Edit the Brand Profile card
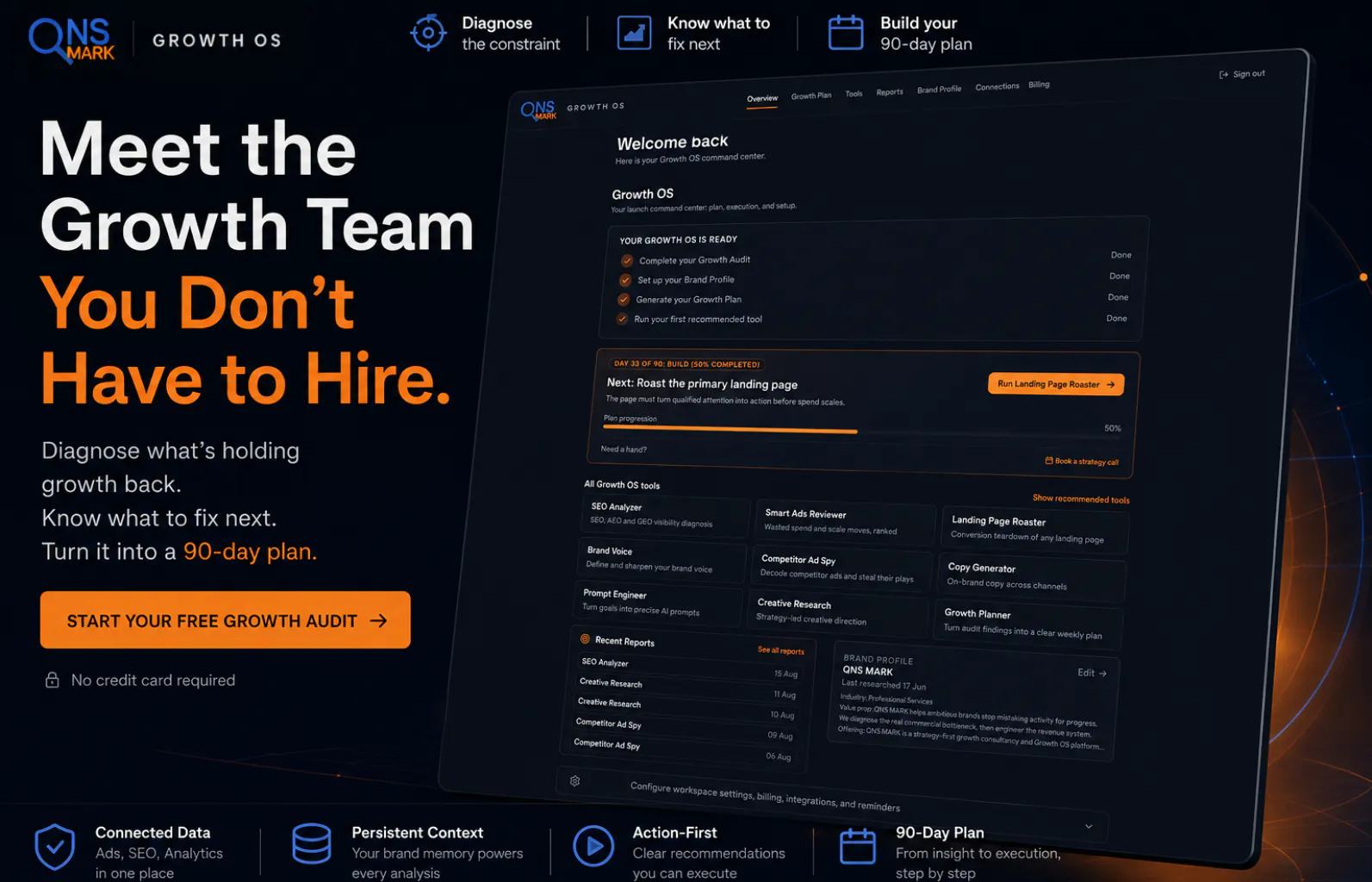 (x=1092, y=673)
